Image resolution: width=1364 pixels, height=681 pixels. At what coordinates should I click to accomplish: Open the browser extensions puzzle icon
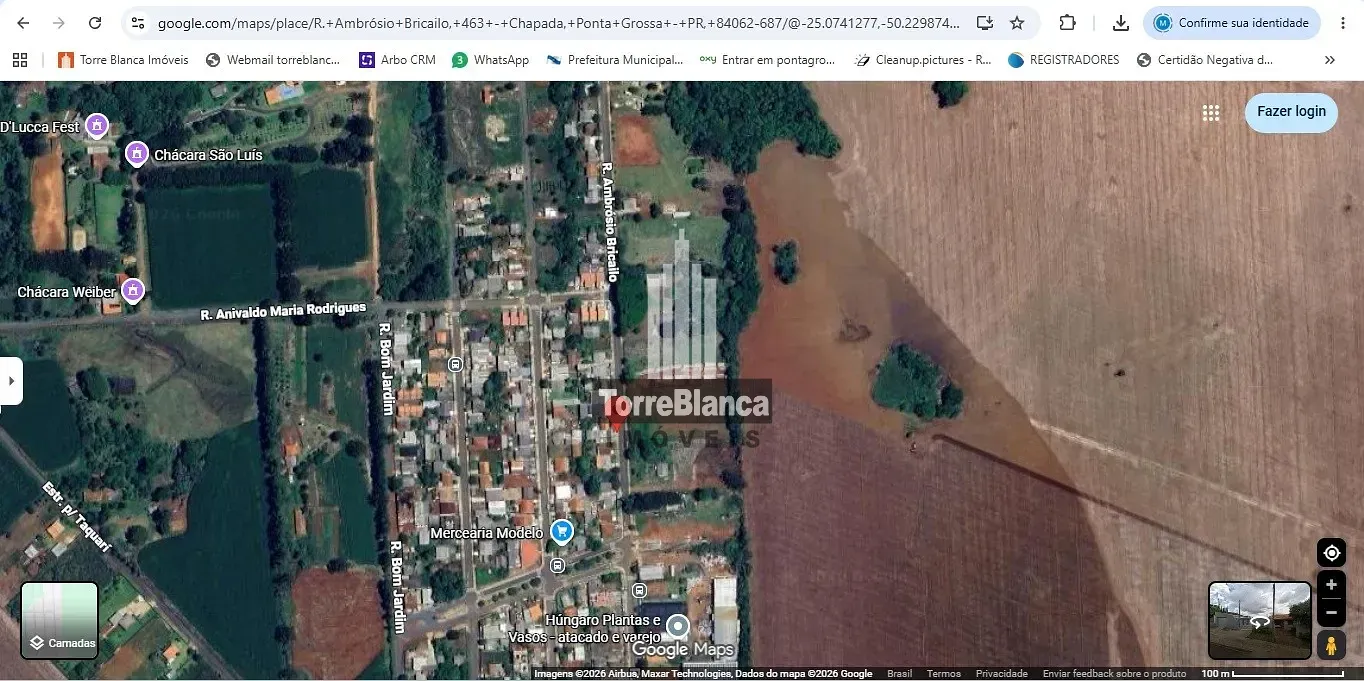pos(1067,23)
